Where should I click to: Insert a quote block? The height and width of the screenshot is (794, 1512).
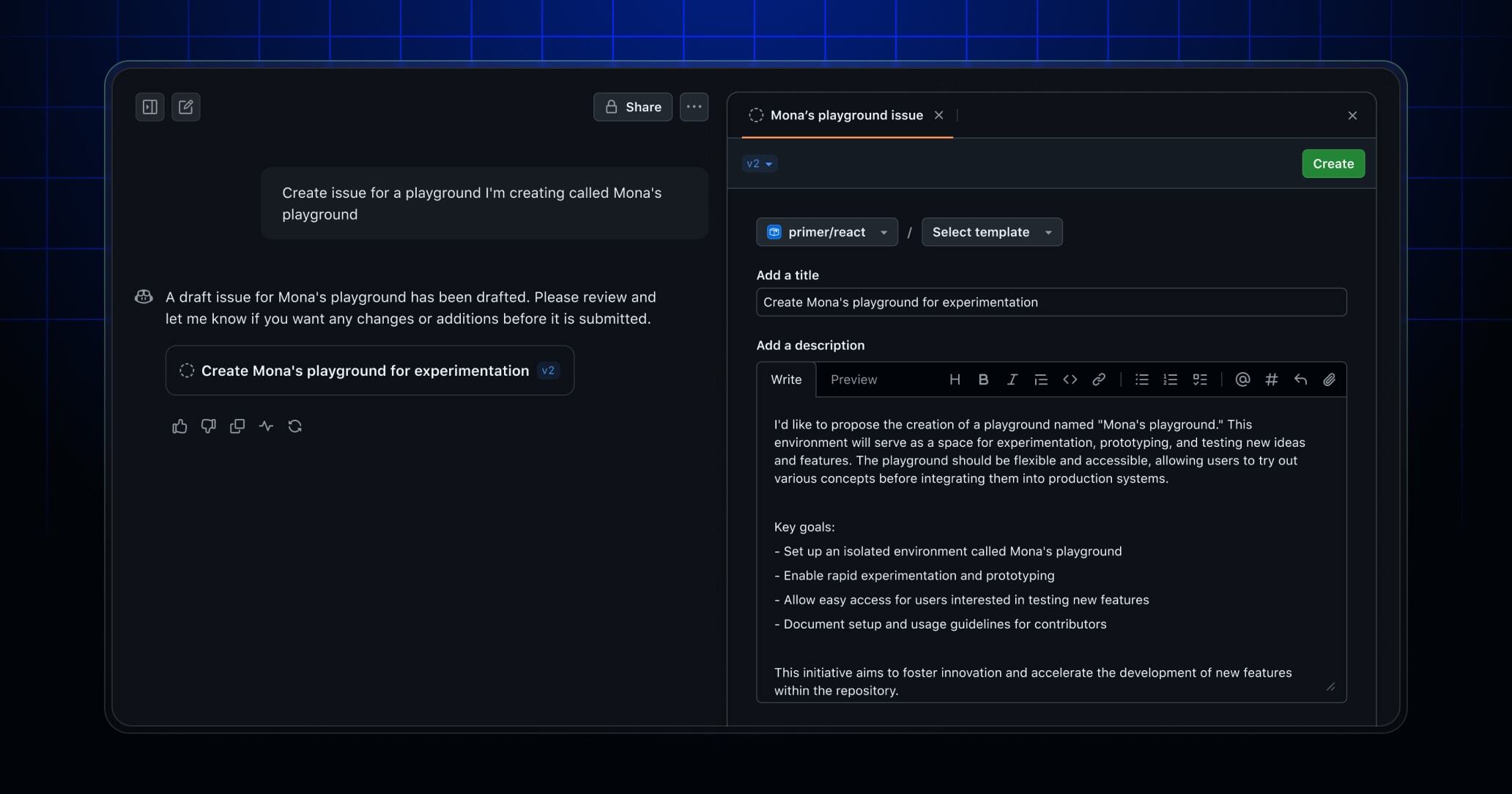point(1040,379)
